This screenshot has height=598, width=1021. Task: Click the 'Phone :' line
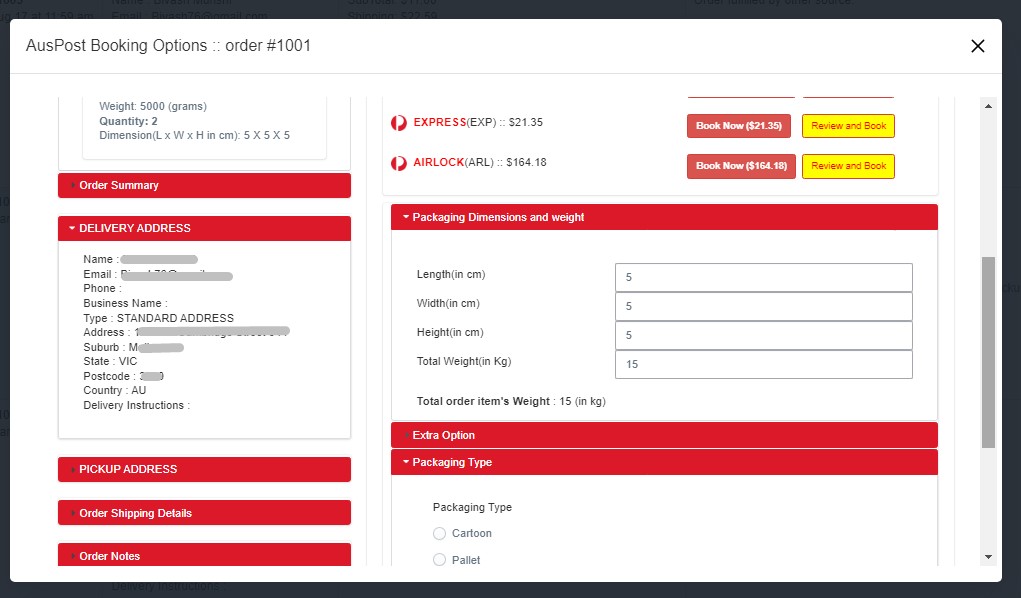[x=102, y=288]
